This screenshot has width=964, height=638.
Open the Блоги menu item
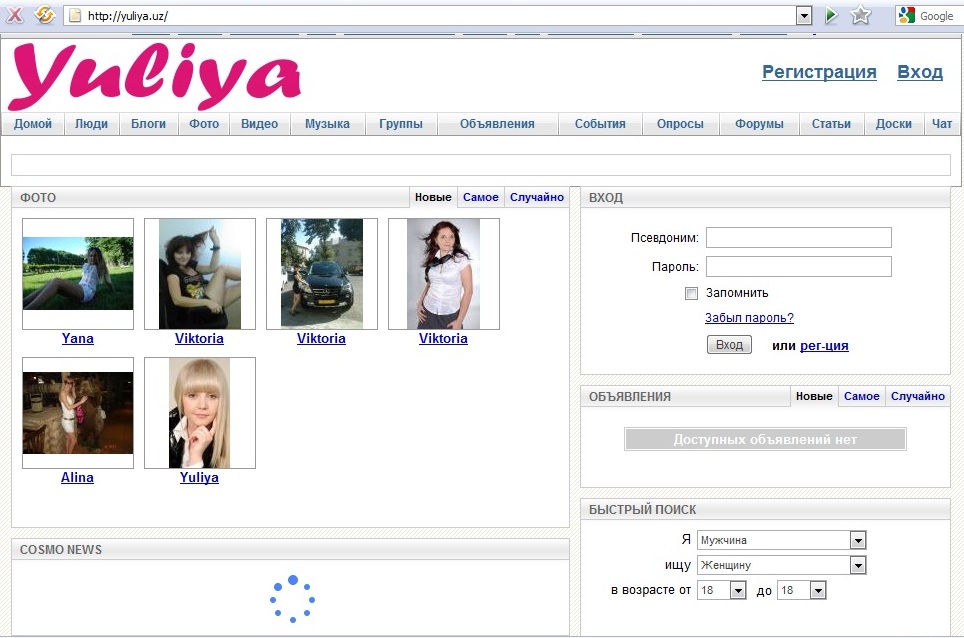(x=148, y=124)
